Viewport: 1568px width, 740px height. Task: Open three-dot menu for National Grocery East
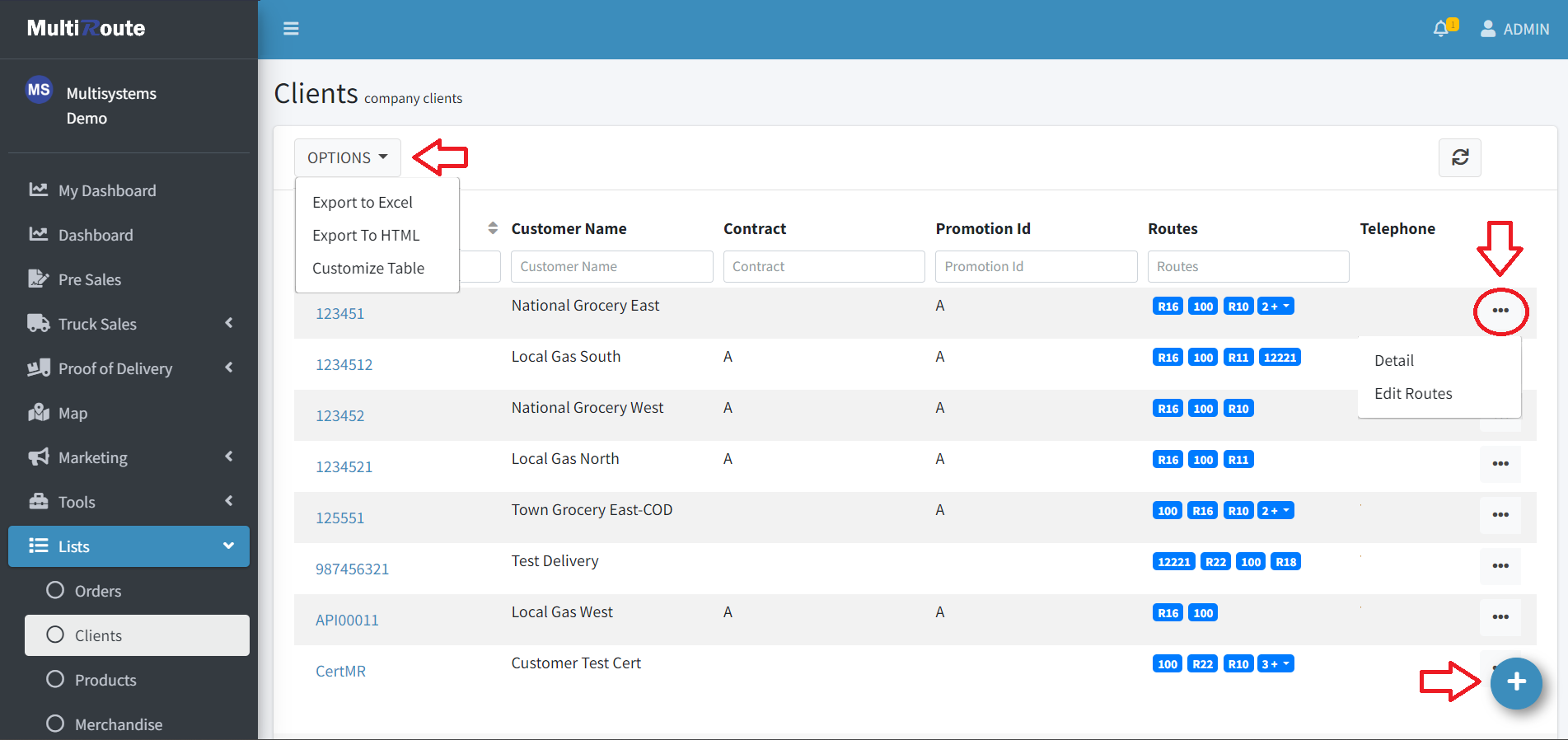[x=1500, y=311]
